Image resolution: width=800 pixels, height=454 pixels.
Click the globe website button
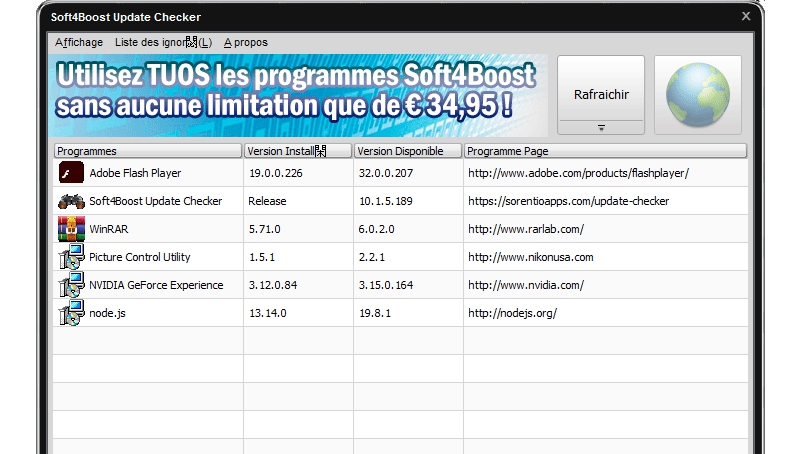coord(697,95)
